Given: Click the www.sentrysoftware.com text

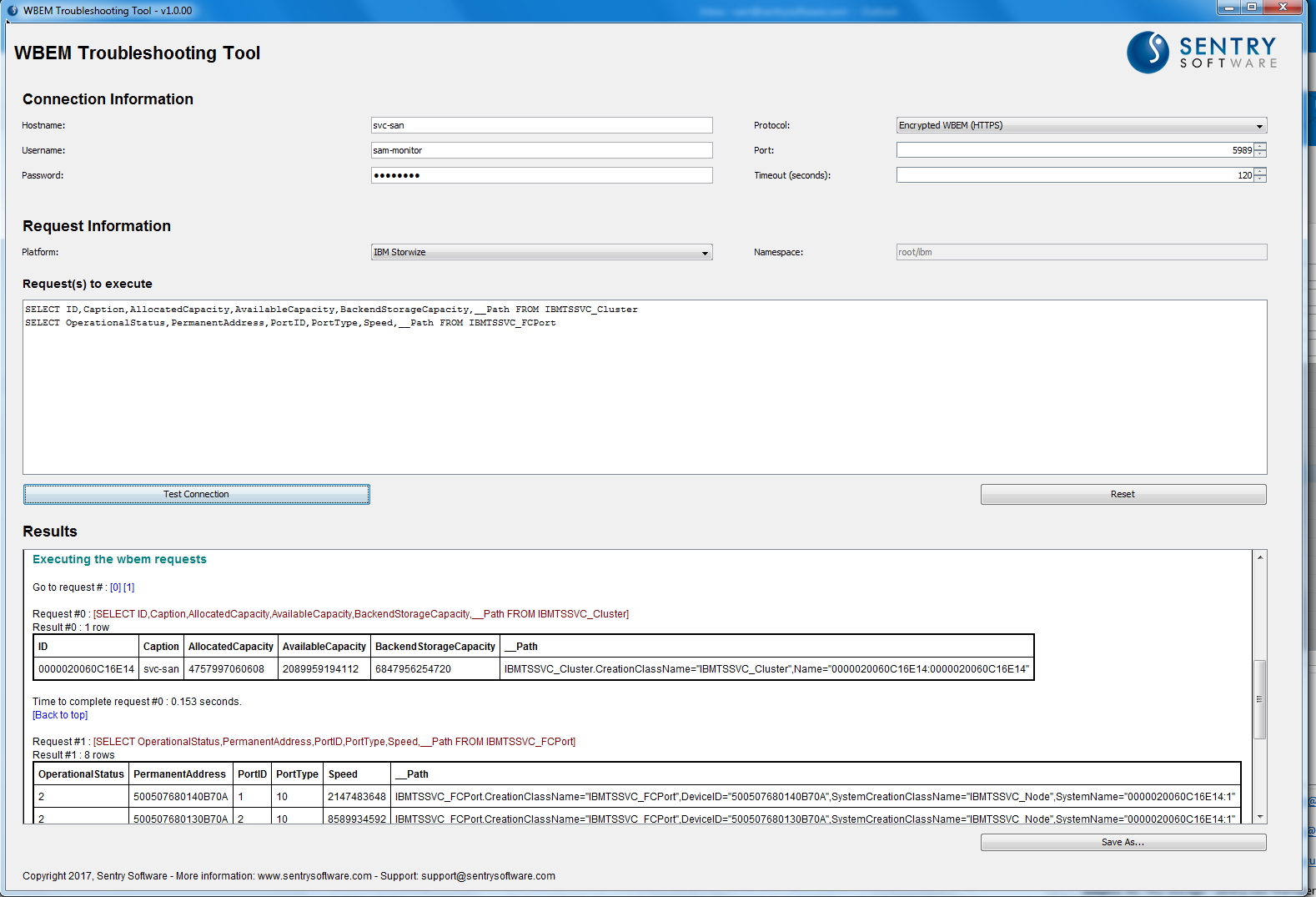Looking at the screenshot, I should click(x=314, y=876).
